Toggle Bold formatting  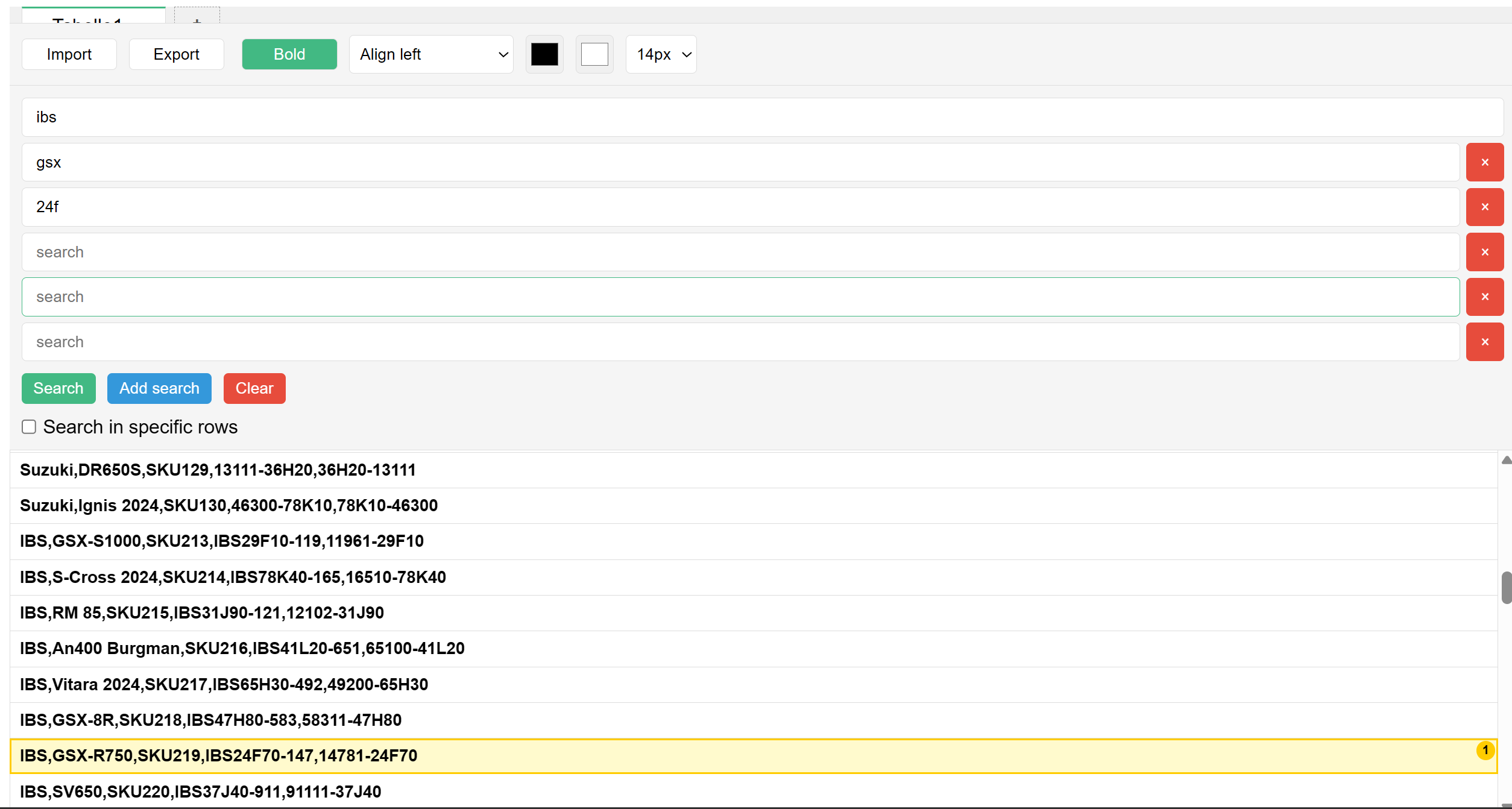click(289, 54)
